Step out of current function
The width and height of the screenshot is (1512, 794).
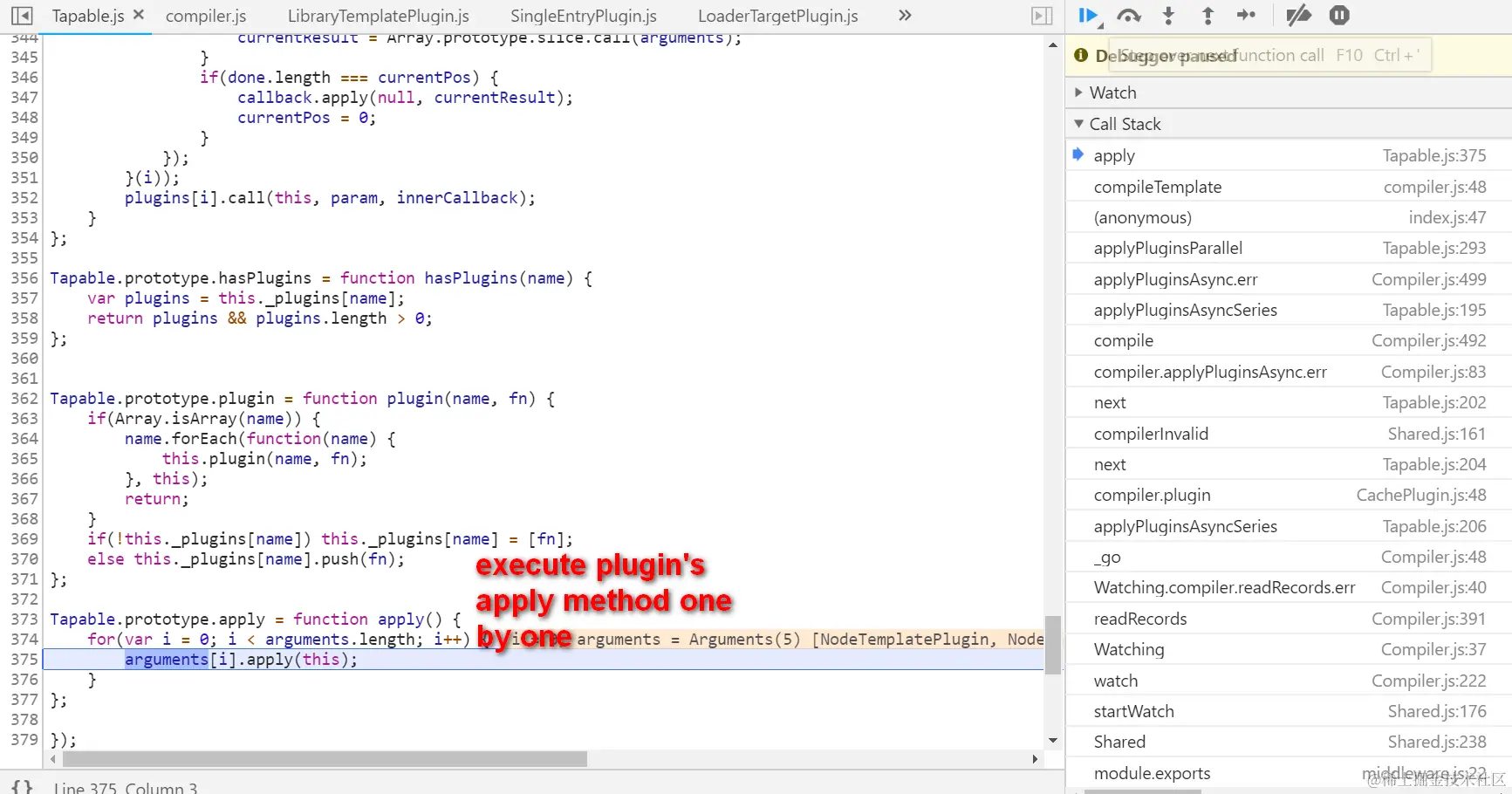[1208, 16]
